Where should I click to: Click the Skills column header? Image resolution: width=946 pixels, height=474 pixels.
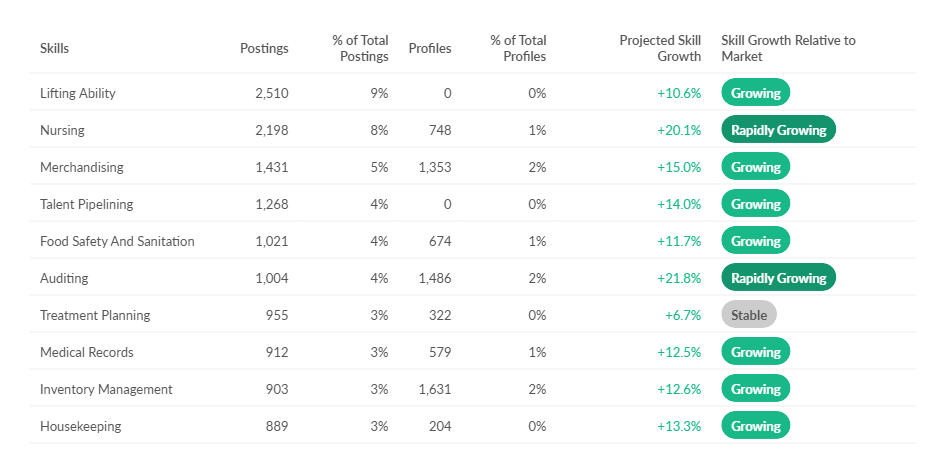[54, 48]
